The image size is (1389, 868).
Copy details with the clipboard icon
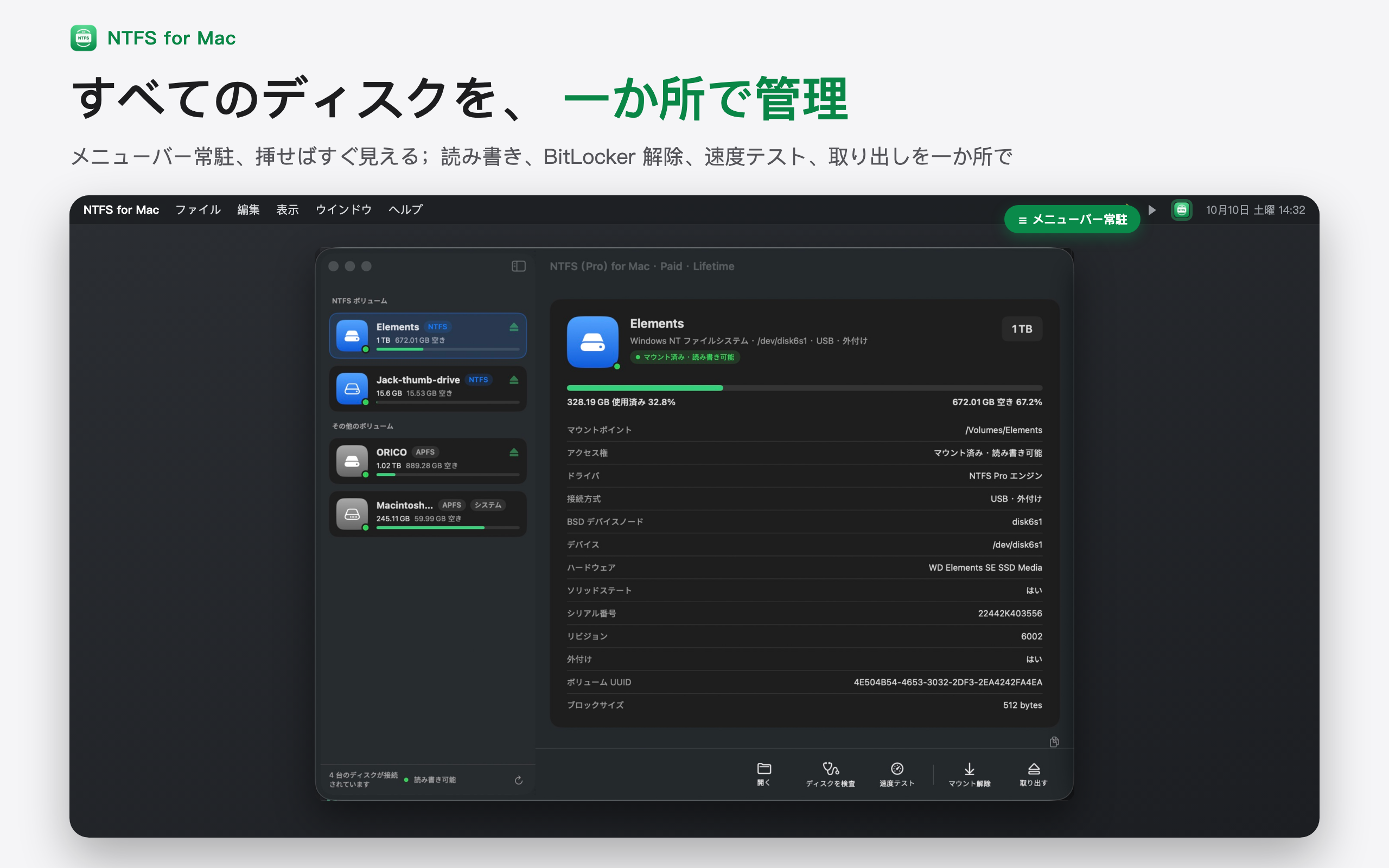click(x=1054, y=742)
